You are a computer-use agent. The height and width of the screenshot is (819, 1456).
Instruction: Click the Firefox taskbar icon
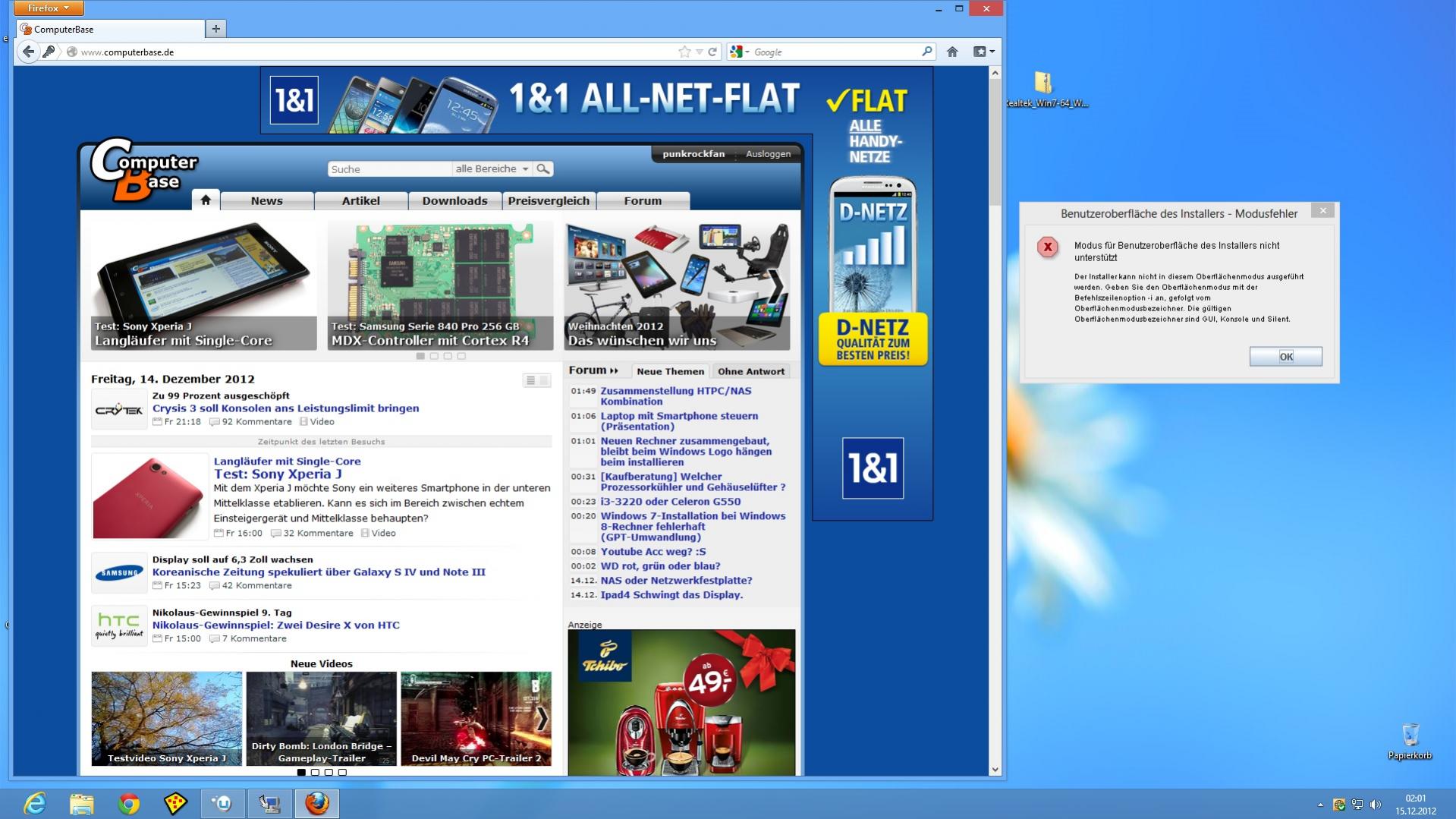tap(316, 803)
